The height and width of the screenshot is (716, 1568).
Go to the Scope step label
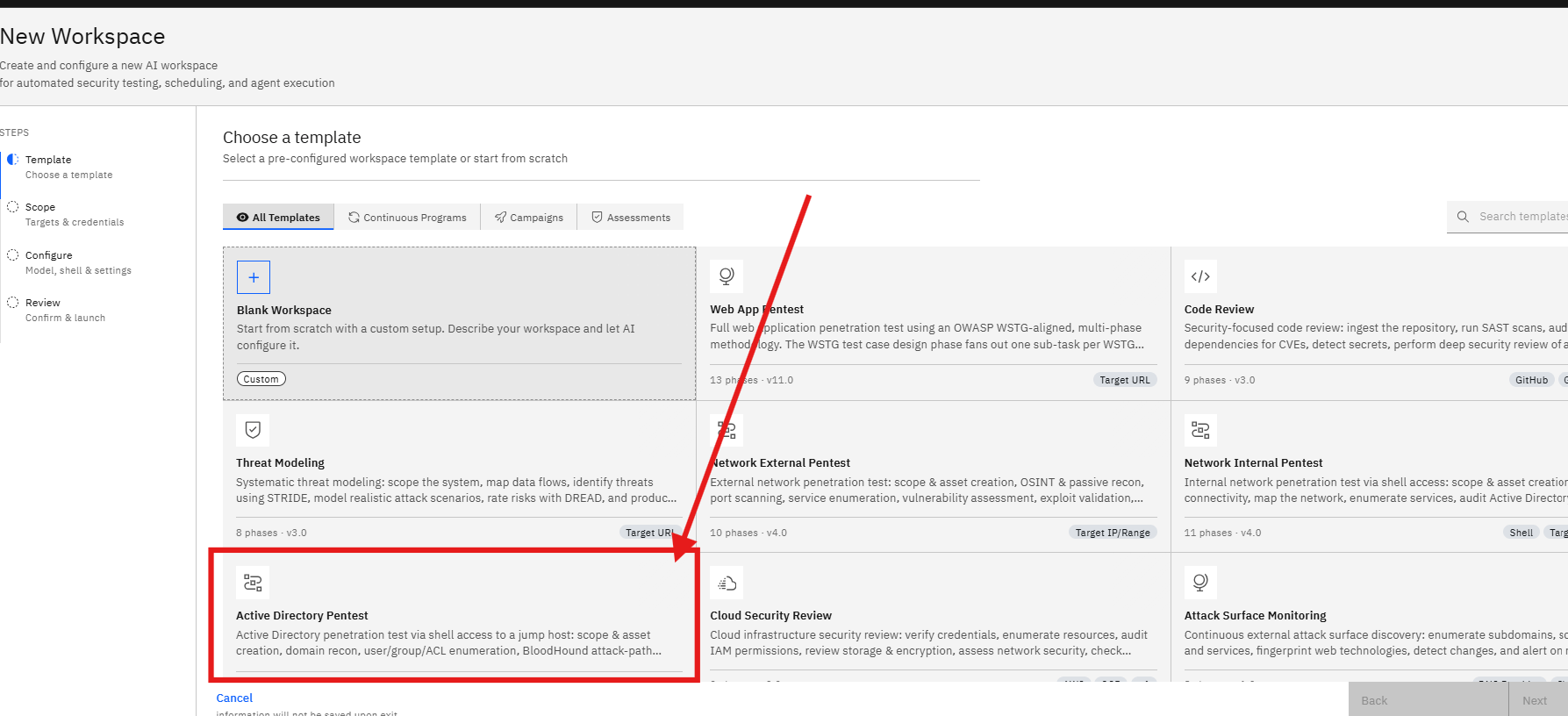point(40,207)
